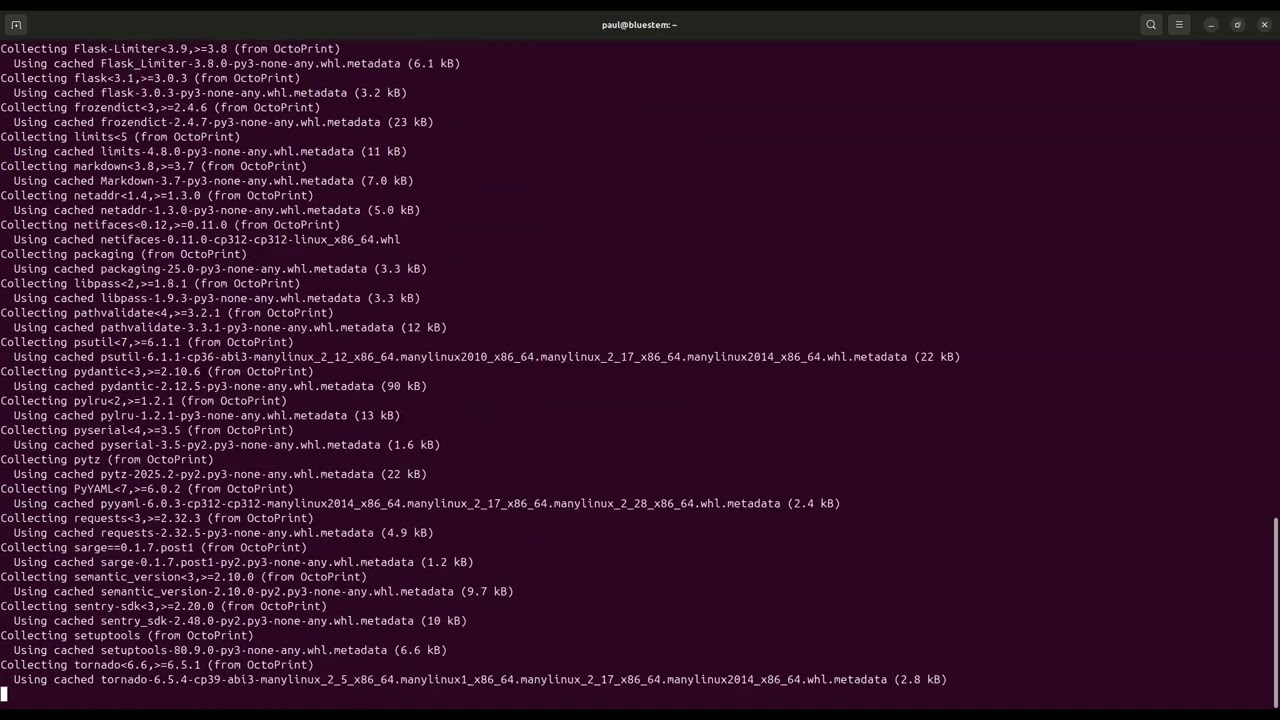Click the frozendict-2.4.7 cached metadata line
This screenshot has width=1280, height=720.
pyautogui.click(x=223, y=122)
